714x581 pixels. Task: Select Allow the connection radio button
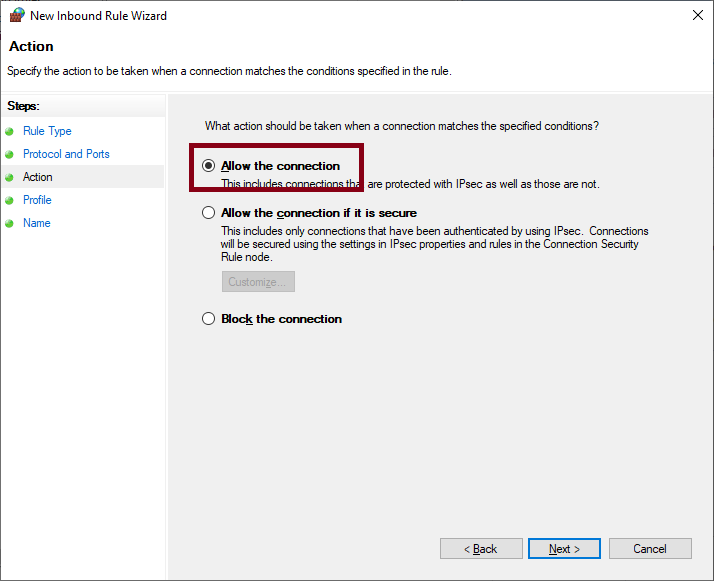pos(208,166)
